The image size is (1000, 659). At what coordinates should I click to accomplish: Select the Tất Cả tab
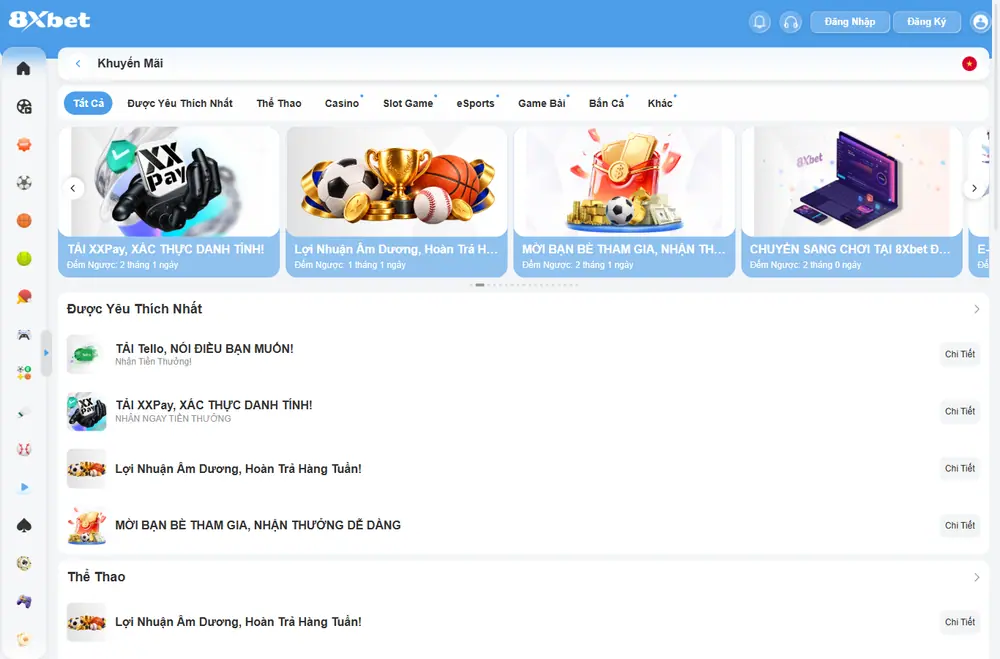click(x=88, y=103)
